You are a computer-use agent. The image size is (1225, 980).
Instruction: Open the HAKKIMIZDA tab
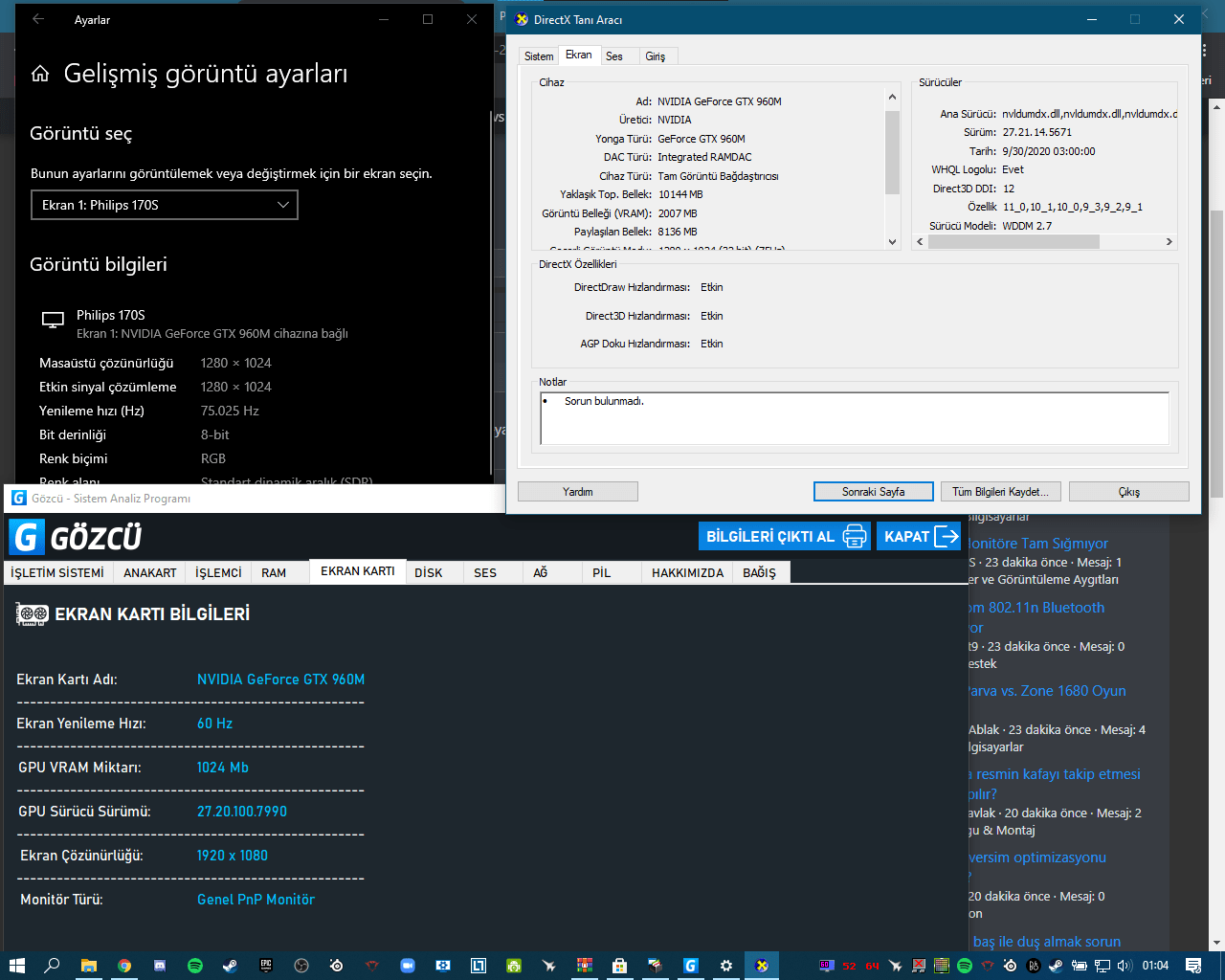coord(688,572)
